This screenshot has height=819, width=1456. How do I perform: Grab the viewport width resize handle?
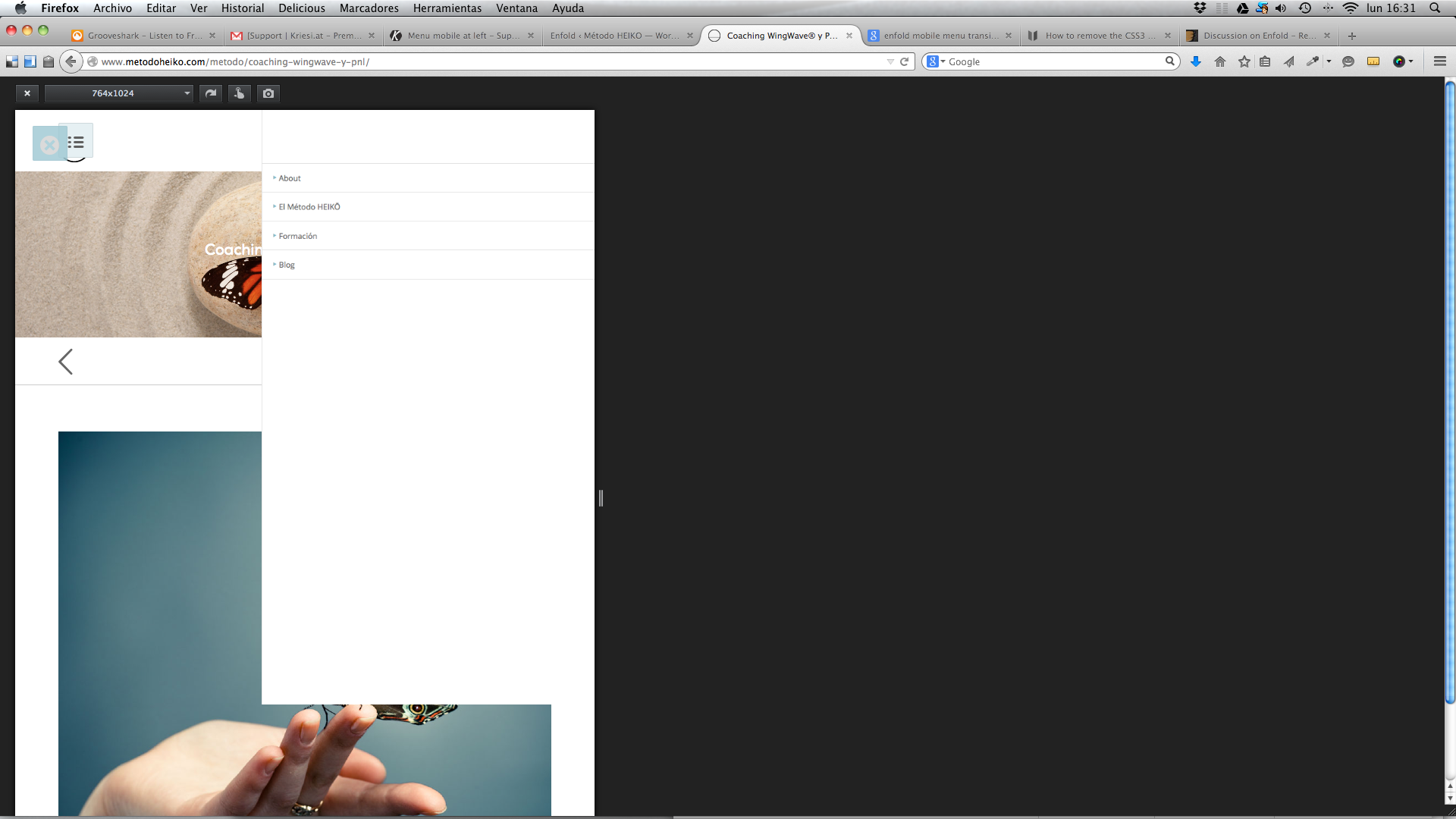(x=601, y=498)
